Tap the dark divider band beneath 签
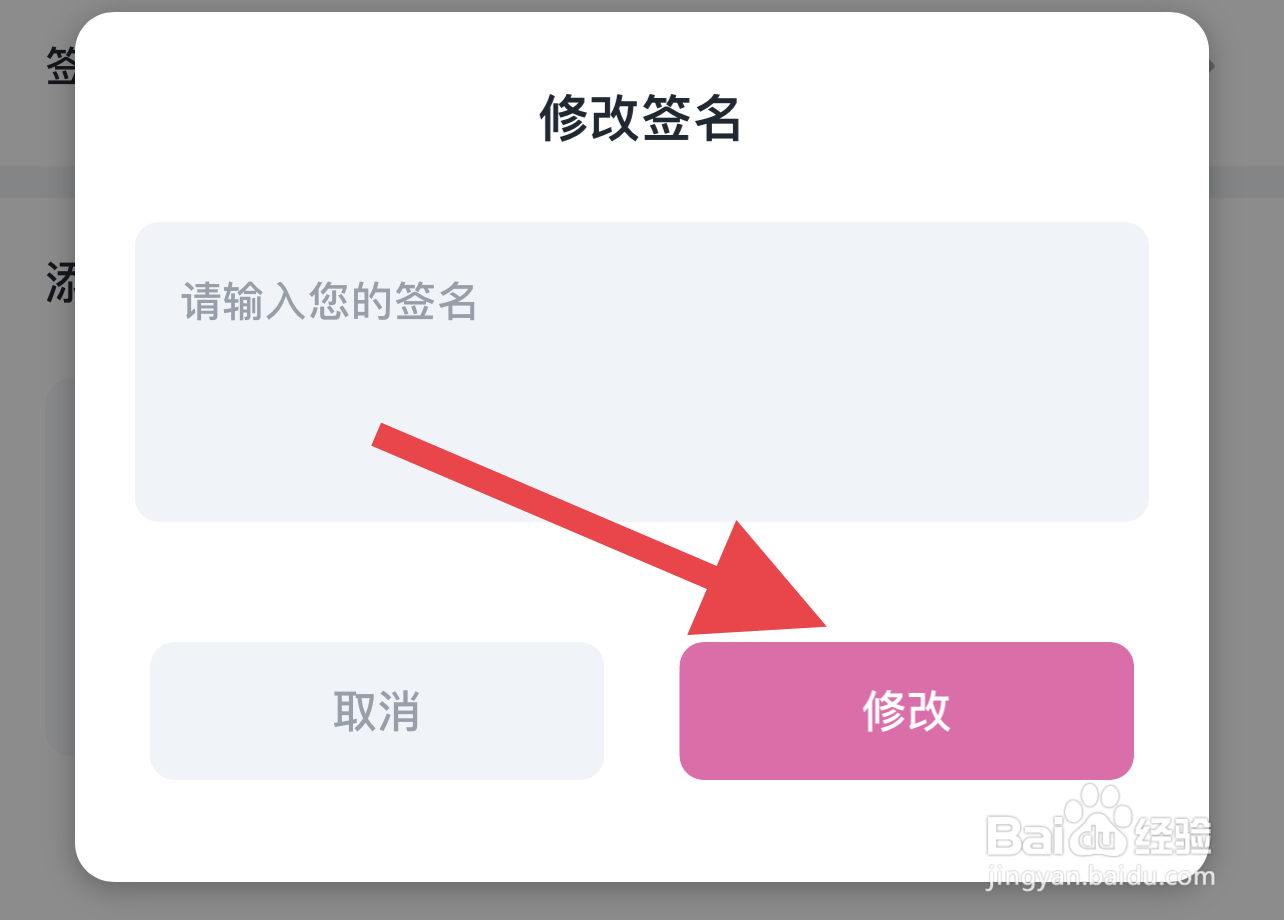 coord(36,182)
